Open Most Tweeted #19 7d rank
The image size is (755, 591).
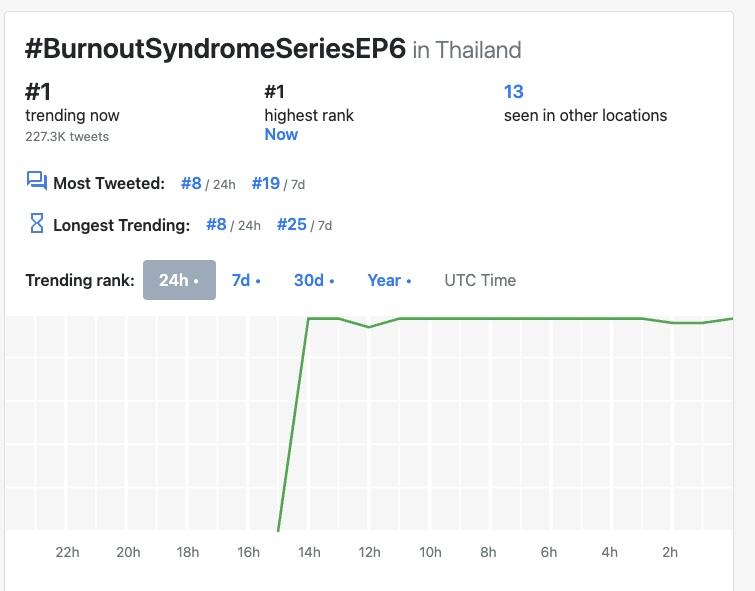pos(266,183)
